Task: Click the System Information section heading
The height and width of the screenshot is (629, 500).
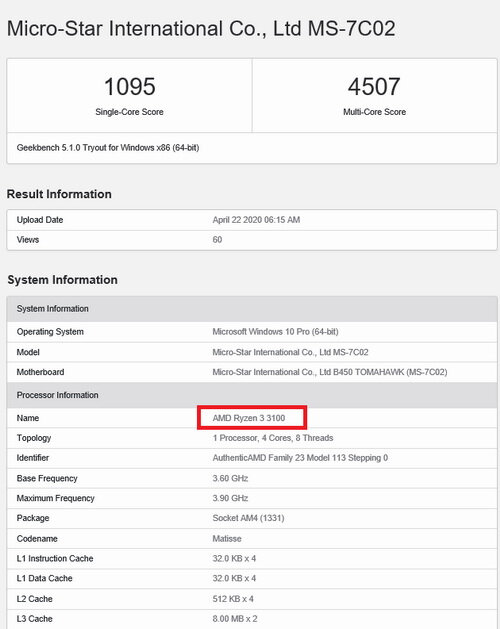Action: click(x=62, y=280)
